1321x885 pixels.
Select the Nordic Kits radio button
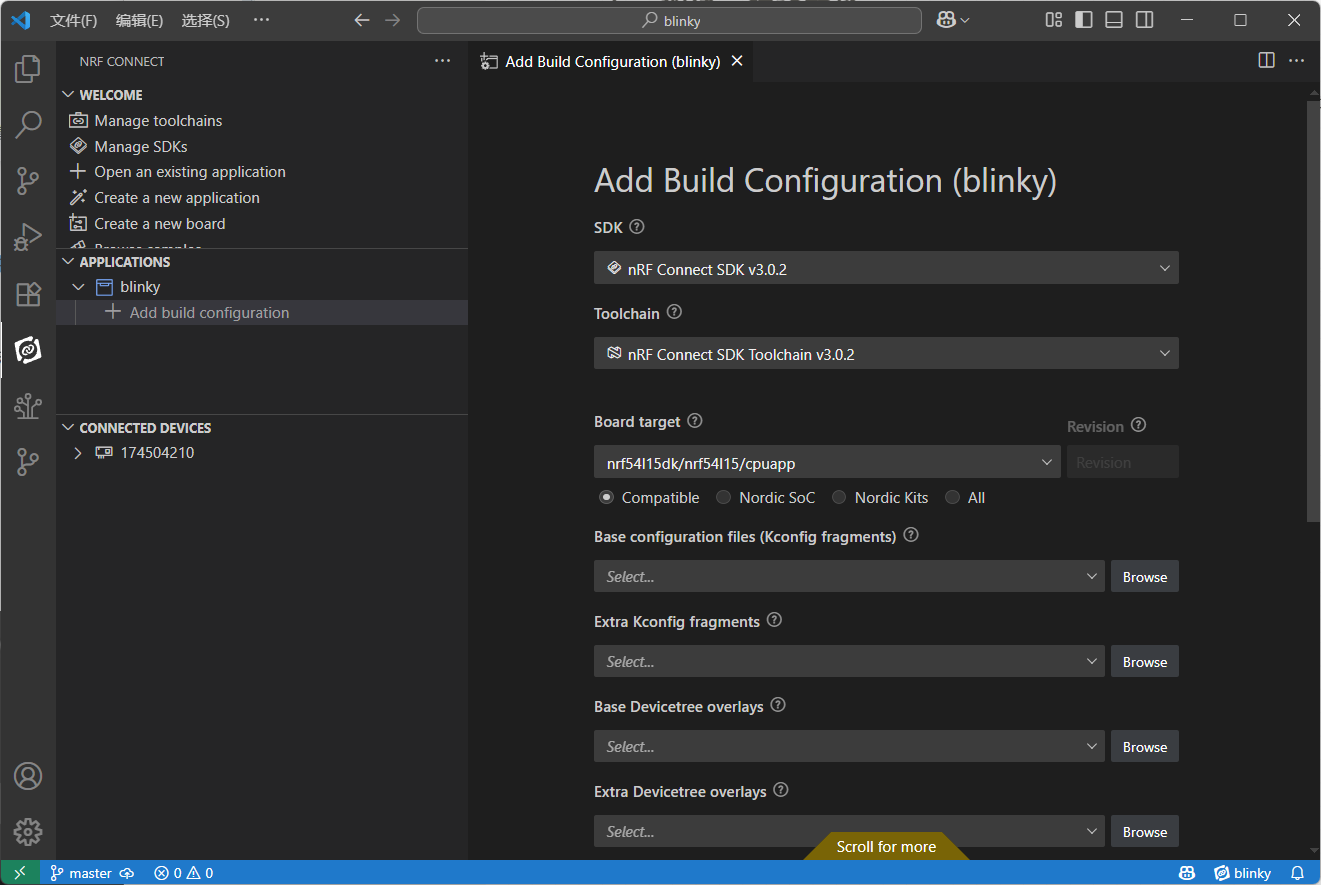[x=839, y=498]
